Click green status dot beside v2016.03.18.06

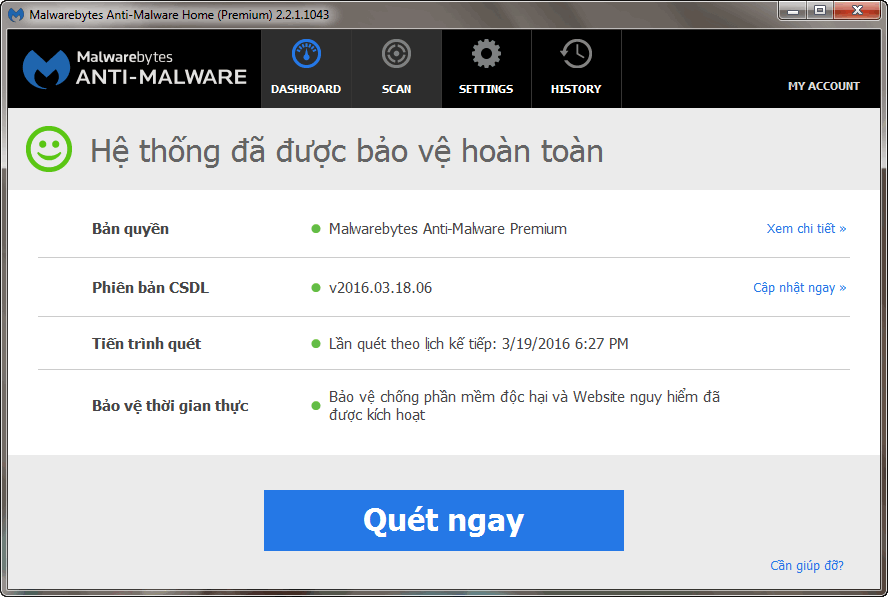[316, 288]
